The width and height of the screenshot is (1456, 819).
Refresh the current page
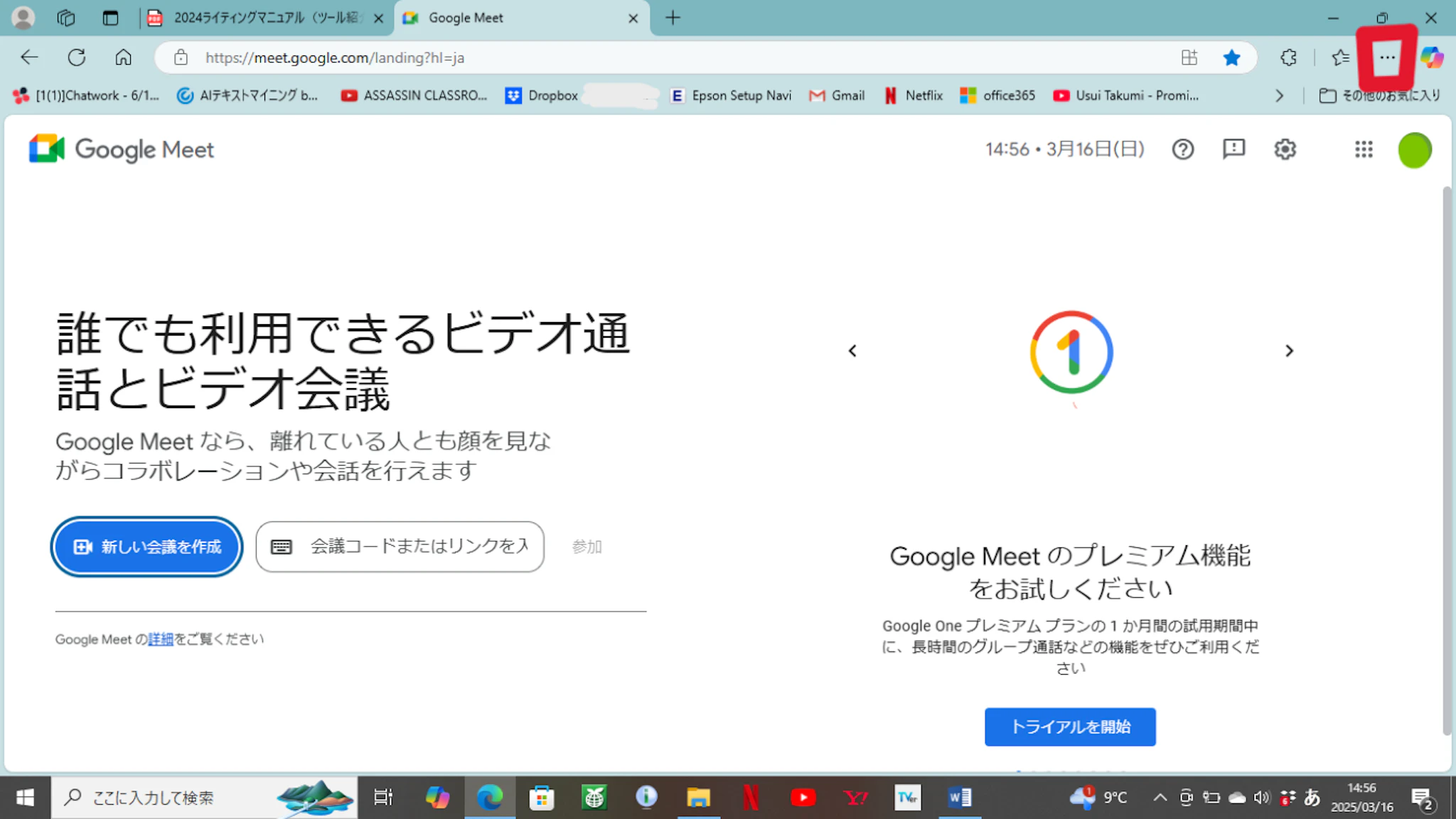click(77, 58)
